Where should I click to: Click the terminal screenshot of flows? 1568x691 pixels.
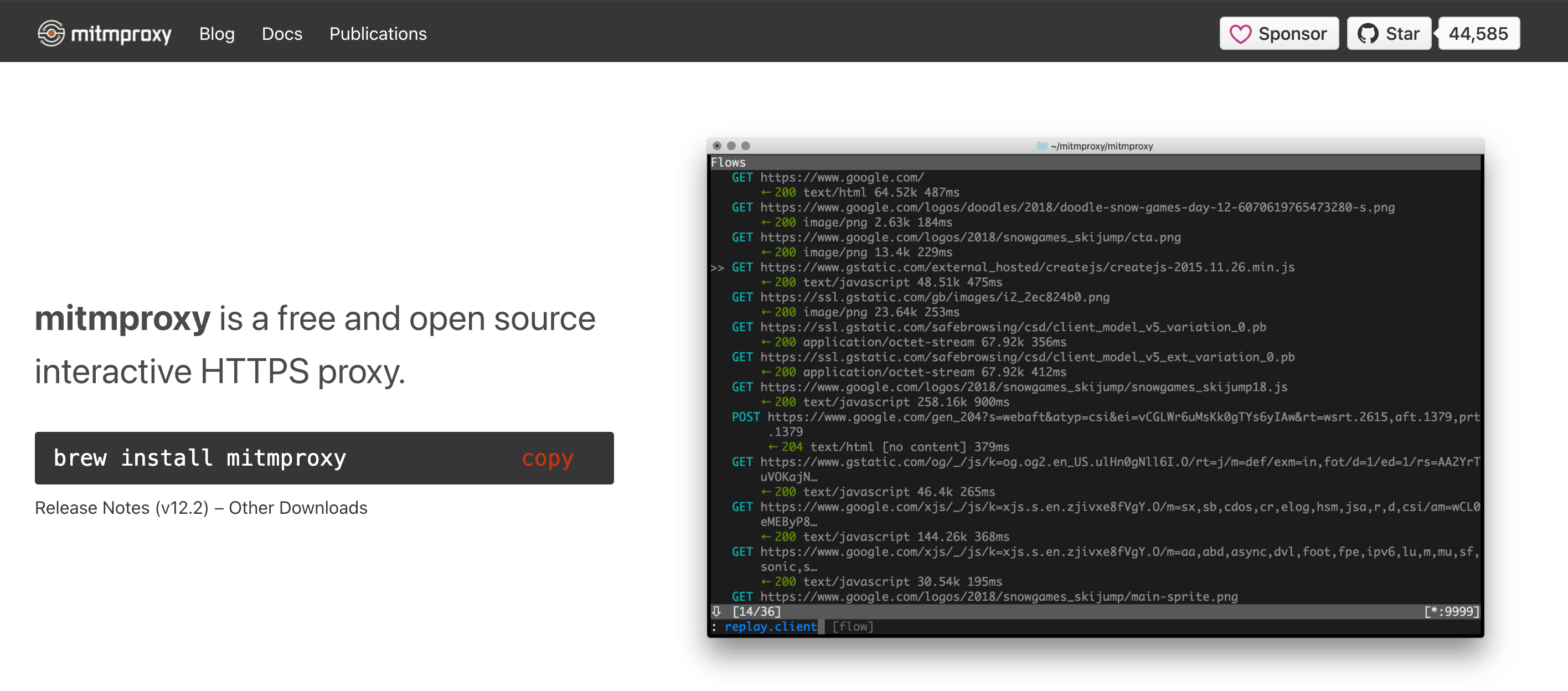(x=1095, y=388)
